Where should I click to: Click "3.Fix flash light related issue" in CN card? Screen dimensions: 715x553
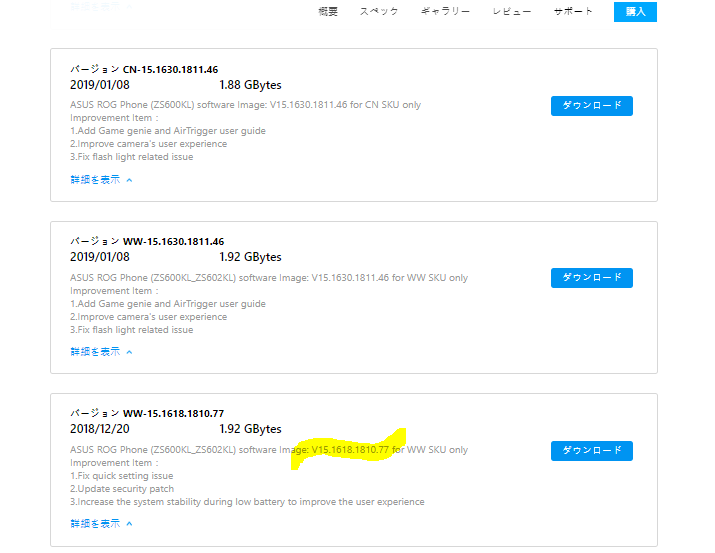point(132,157)
